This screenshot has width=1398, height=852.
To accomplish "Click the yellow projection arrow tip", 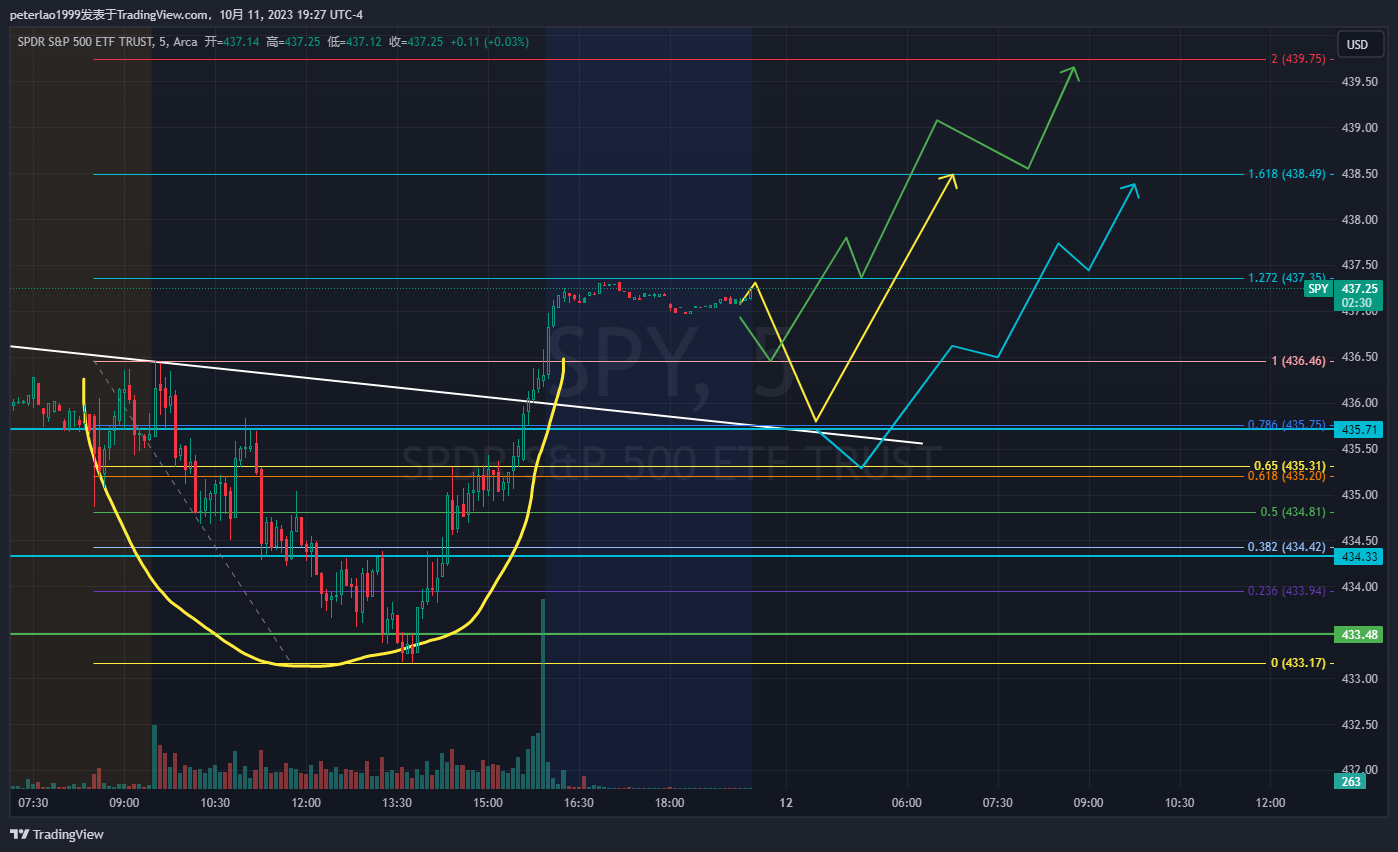I will pyautogui.click(x=952, y=177).
